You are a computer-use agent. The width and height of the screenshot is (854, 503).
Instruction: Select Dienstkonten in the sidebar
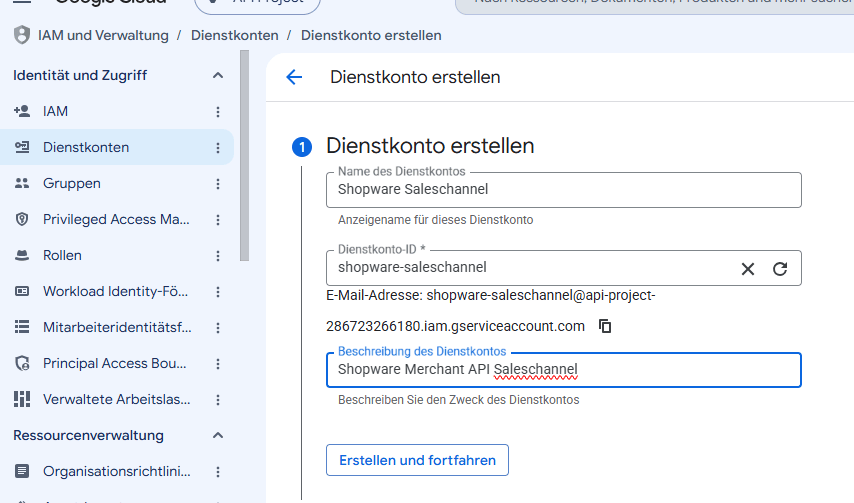(x=117, y=148)
